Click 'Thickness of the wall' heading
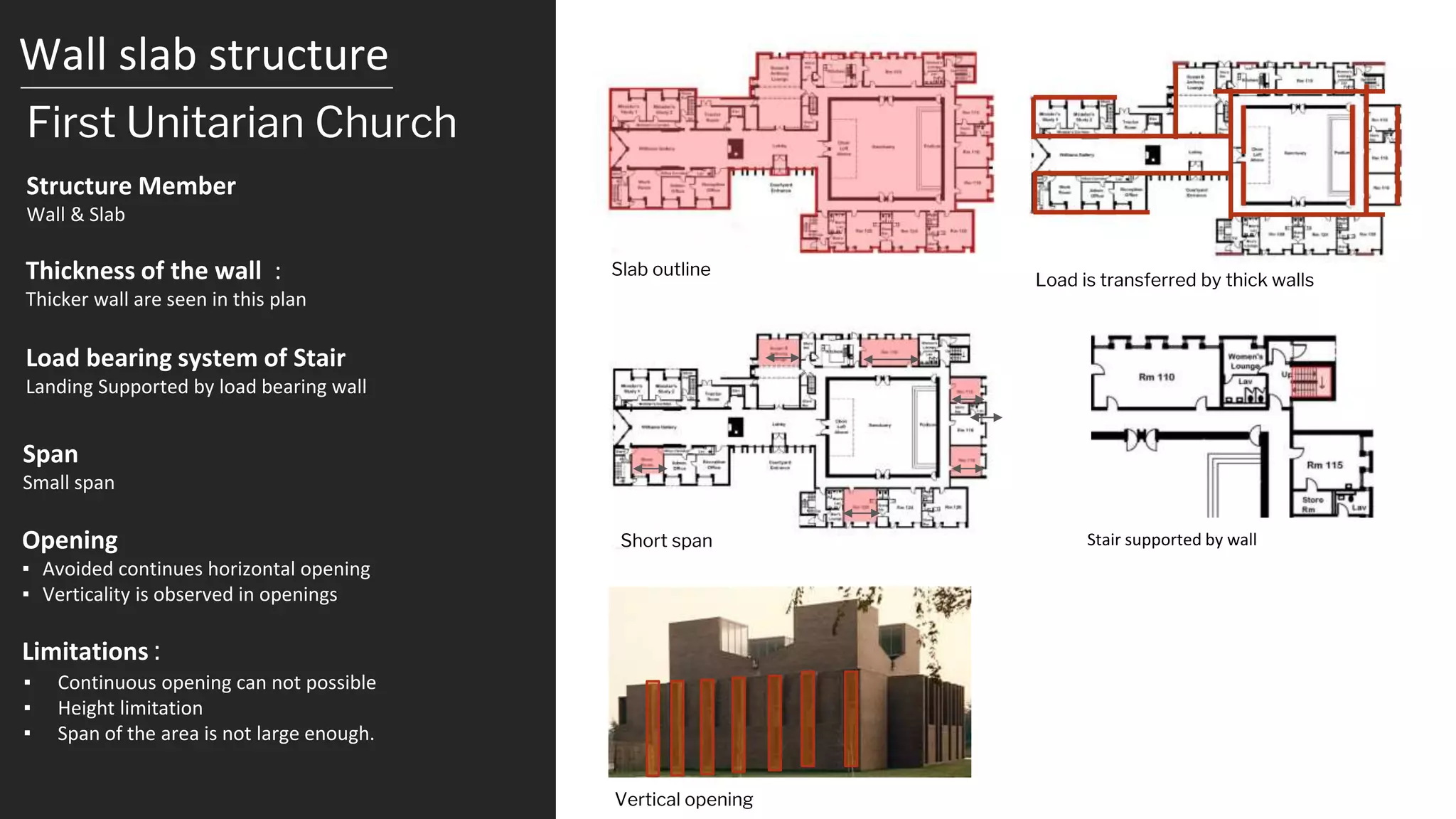The image size is (1456, 819). [x=144, y=271]
